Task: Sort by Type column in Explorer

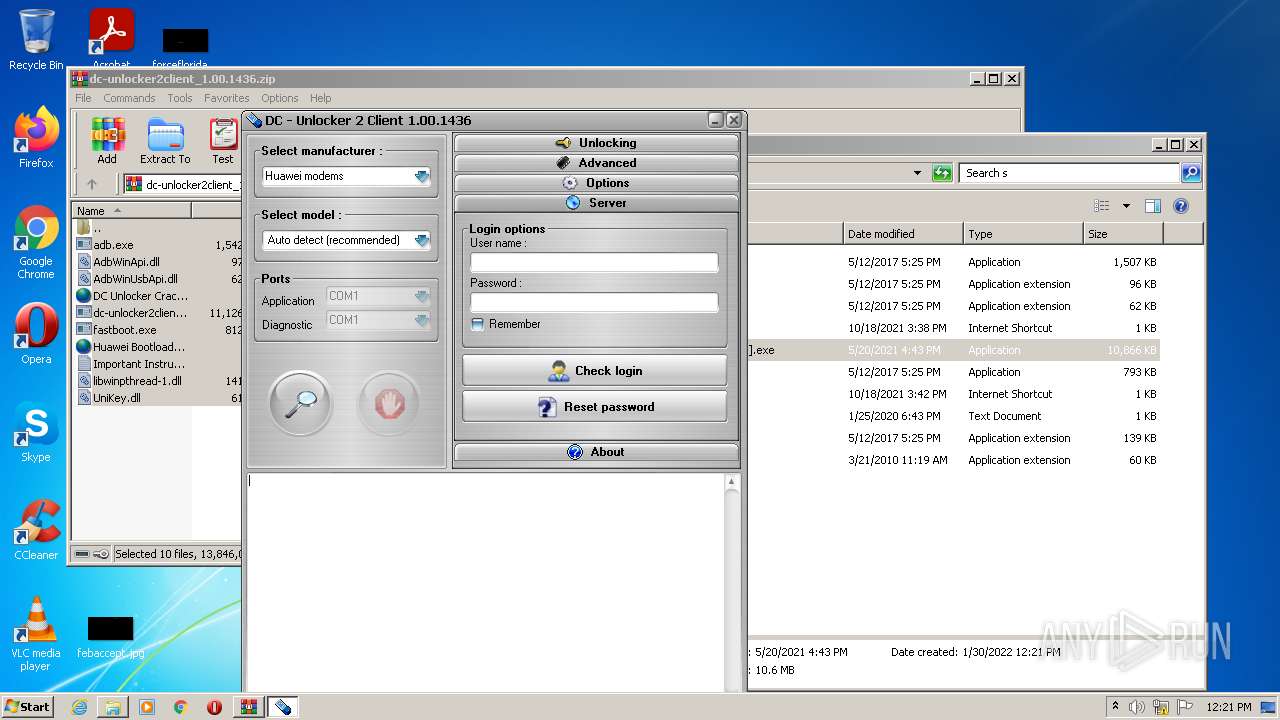Action: [1023, 234]
